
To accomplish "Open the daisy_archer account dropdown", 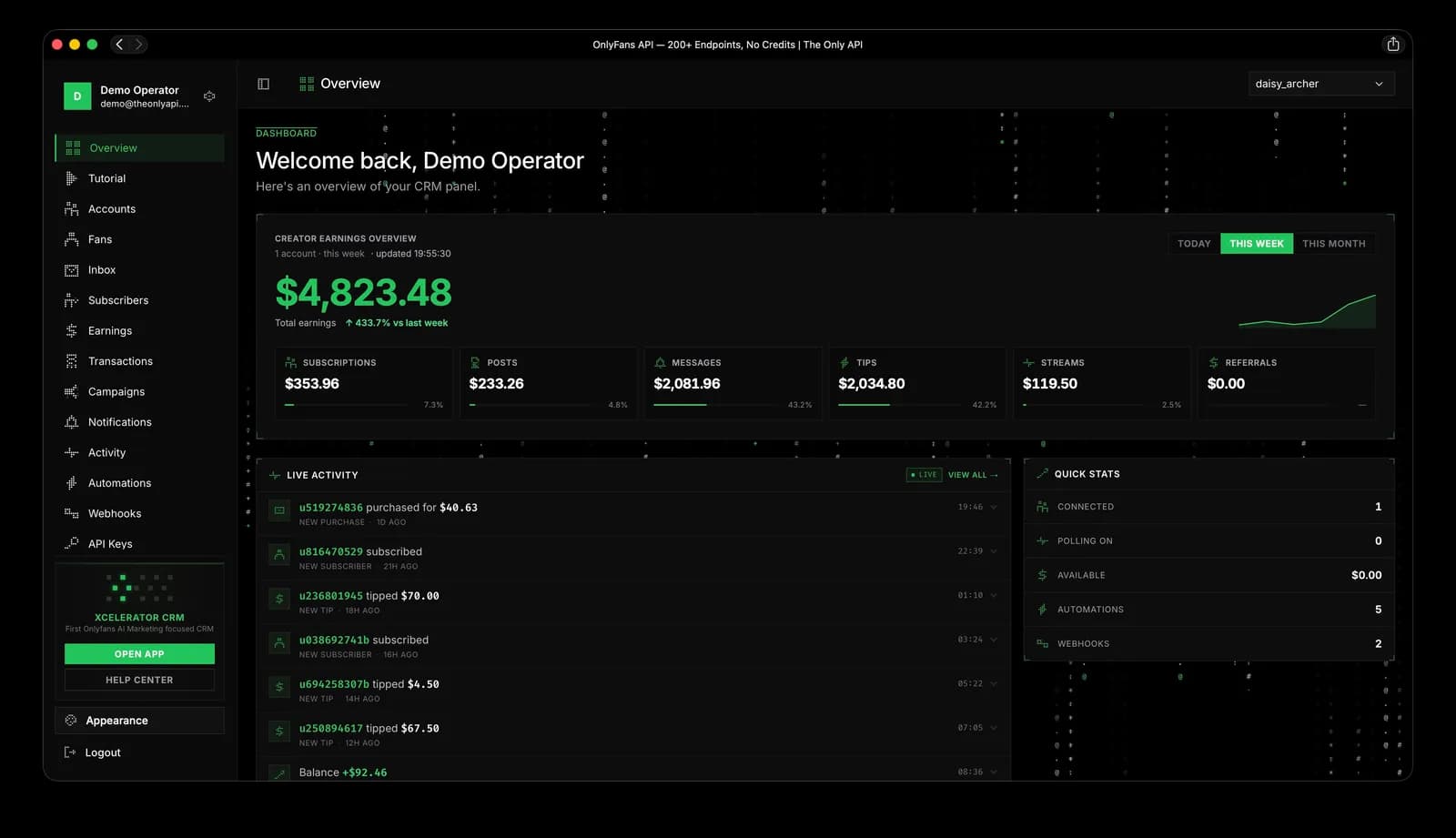I will [1320, 84].
